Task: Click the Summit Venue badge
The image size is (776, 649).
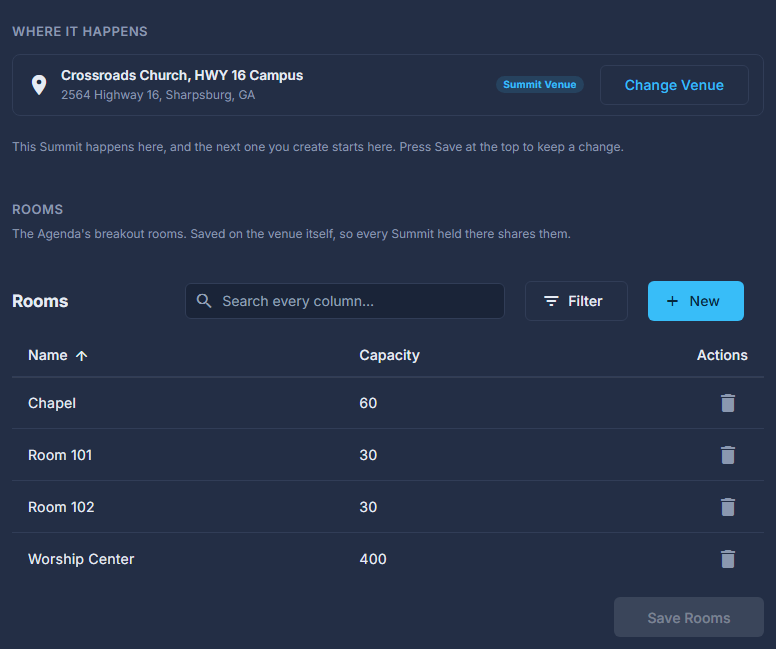Action: tap(539, 85)
